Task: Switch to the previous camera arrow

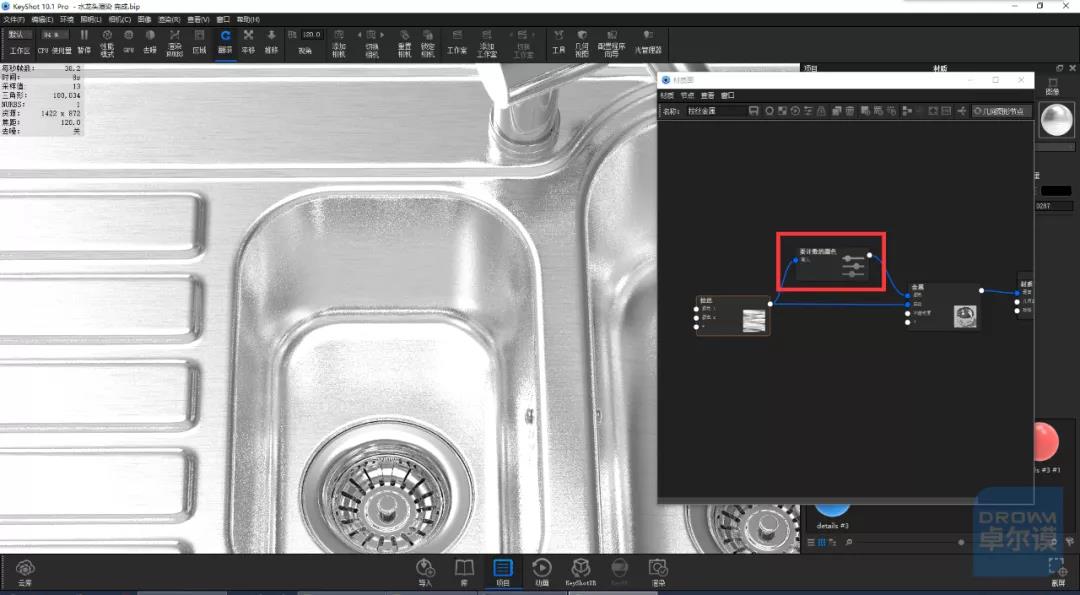Action: click(360, 34)
